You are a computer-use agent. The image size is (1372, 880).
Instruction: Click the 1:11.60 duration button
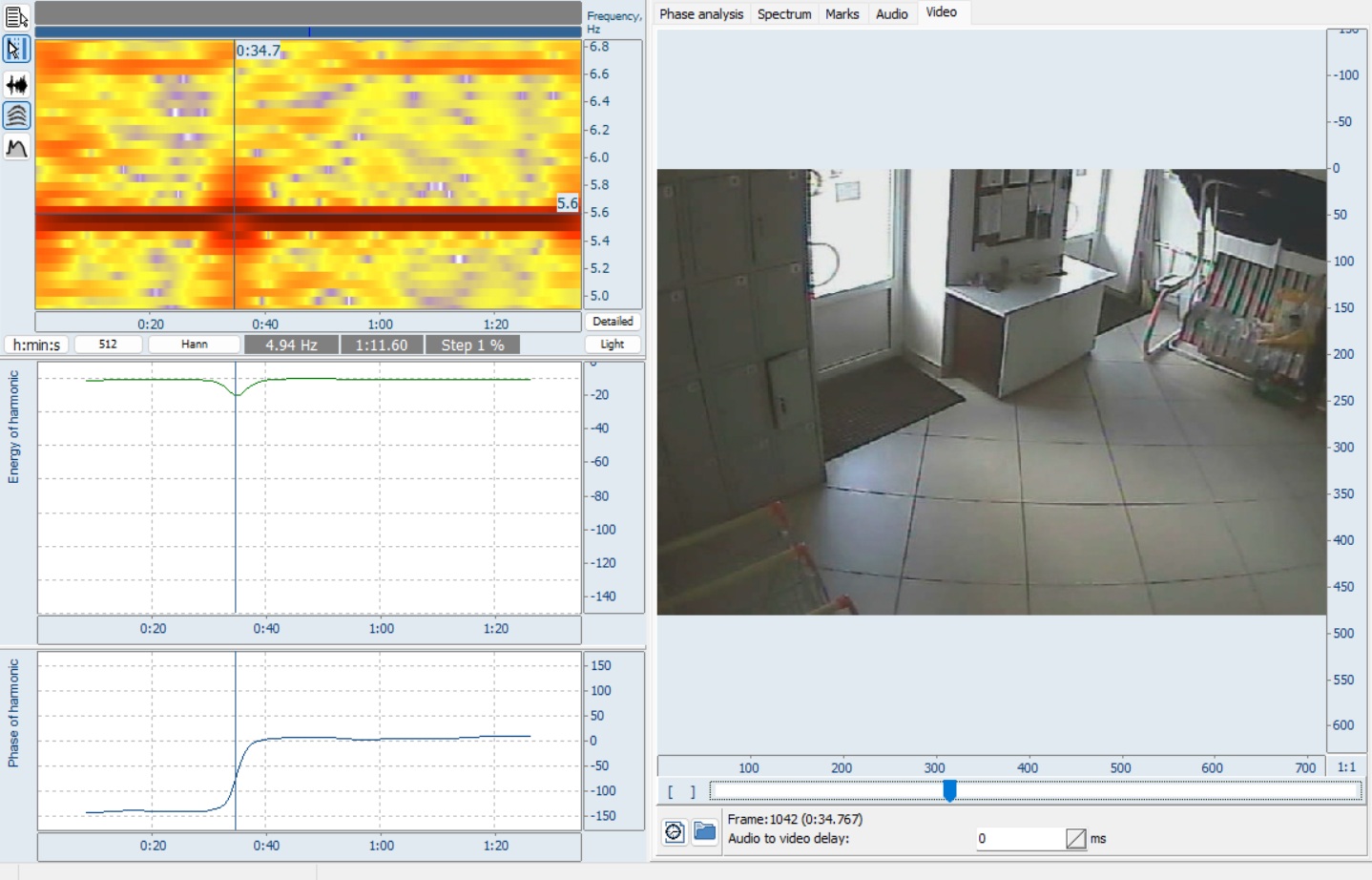coord(381,345)
